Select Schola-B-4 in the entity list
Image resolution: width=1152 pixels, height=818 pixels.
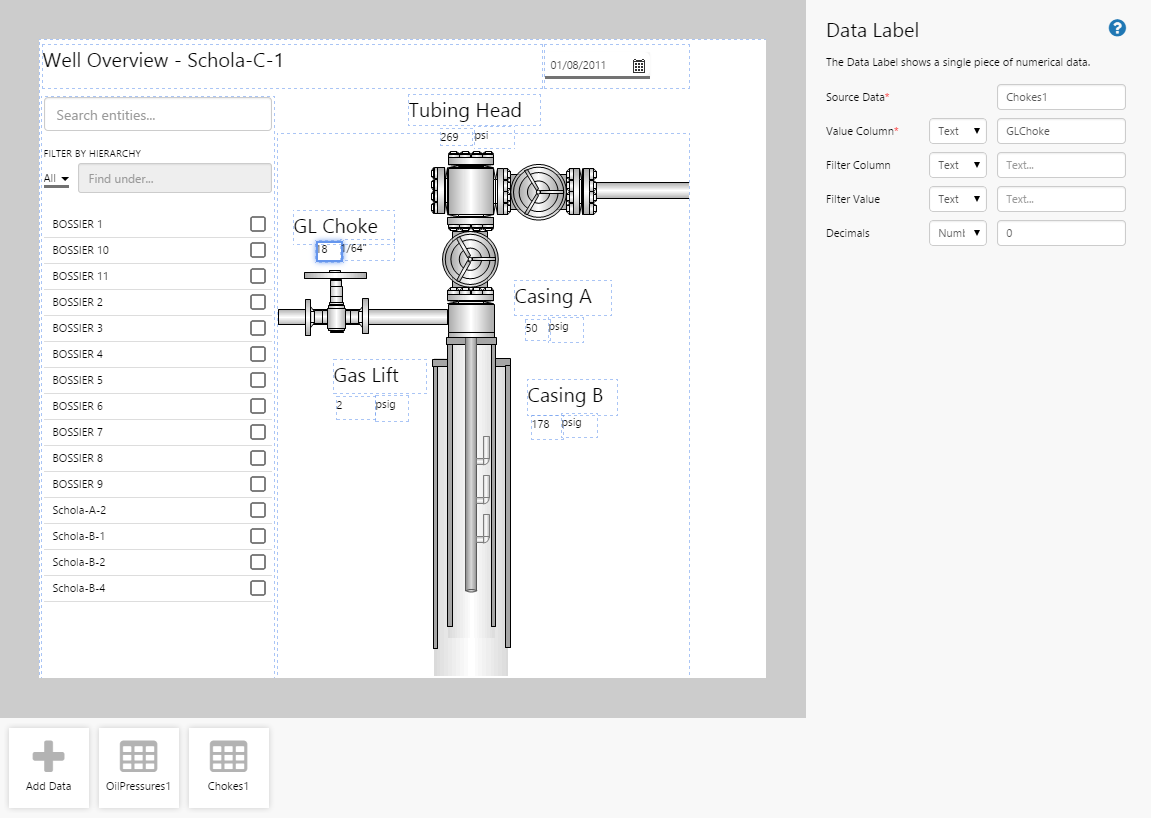click(79, 588)
